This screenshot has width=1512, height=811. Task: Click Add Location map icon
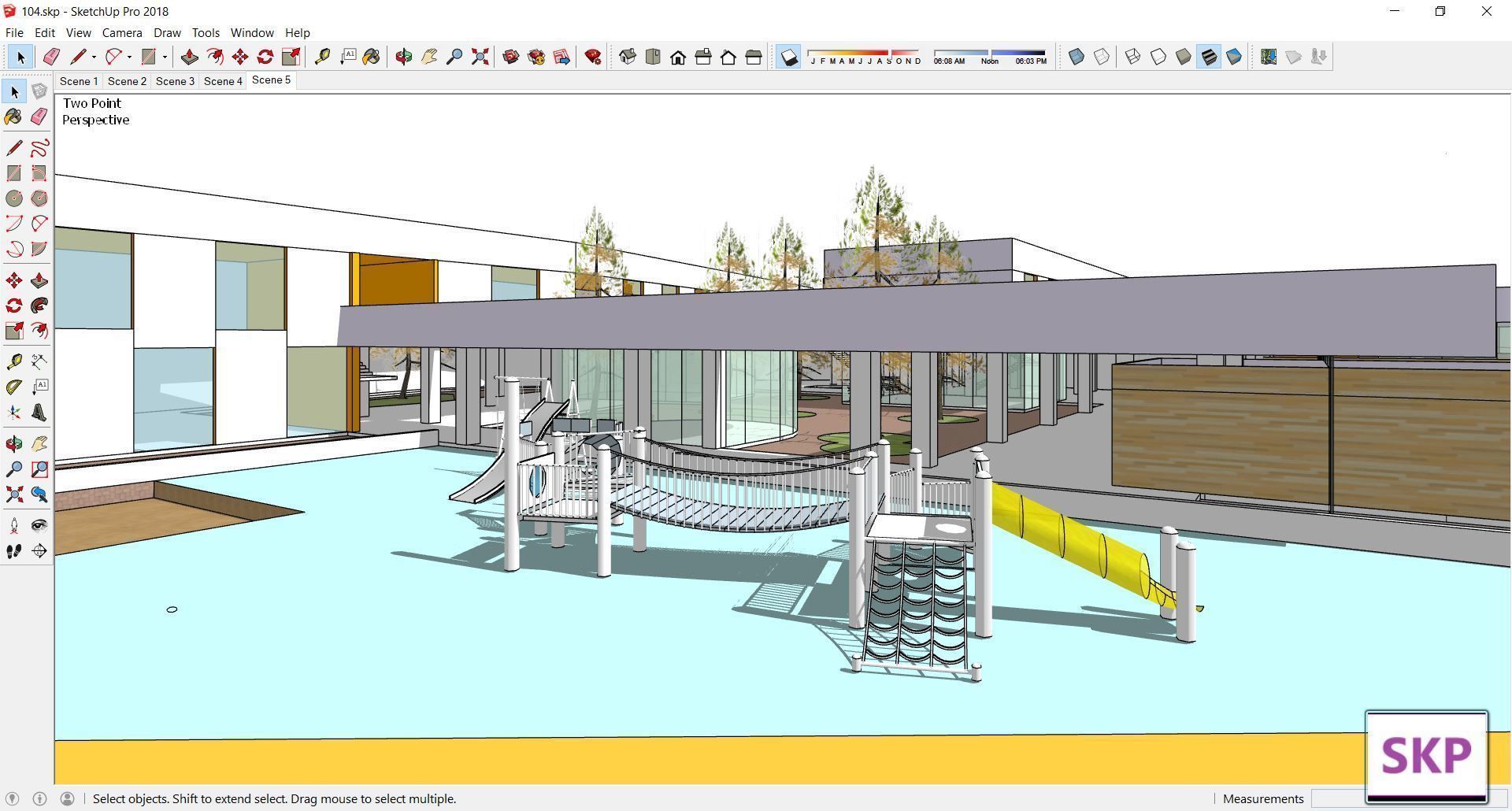(x=1268, y=57)
